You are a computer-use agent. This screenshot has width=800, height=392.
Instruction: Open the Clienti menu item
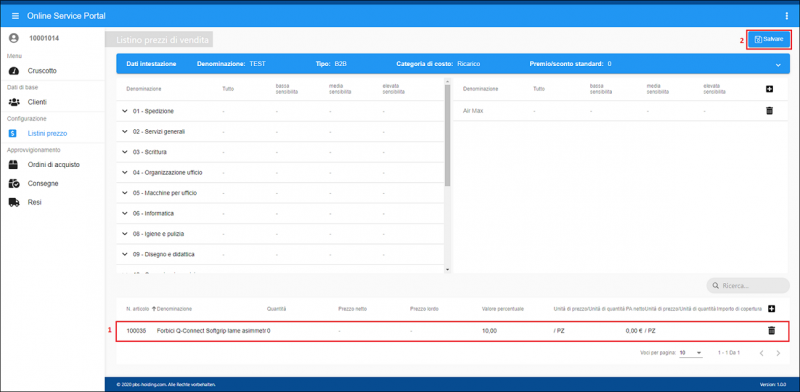pyautogui.click(x=37, y=102)
